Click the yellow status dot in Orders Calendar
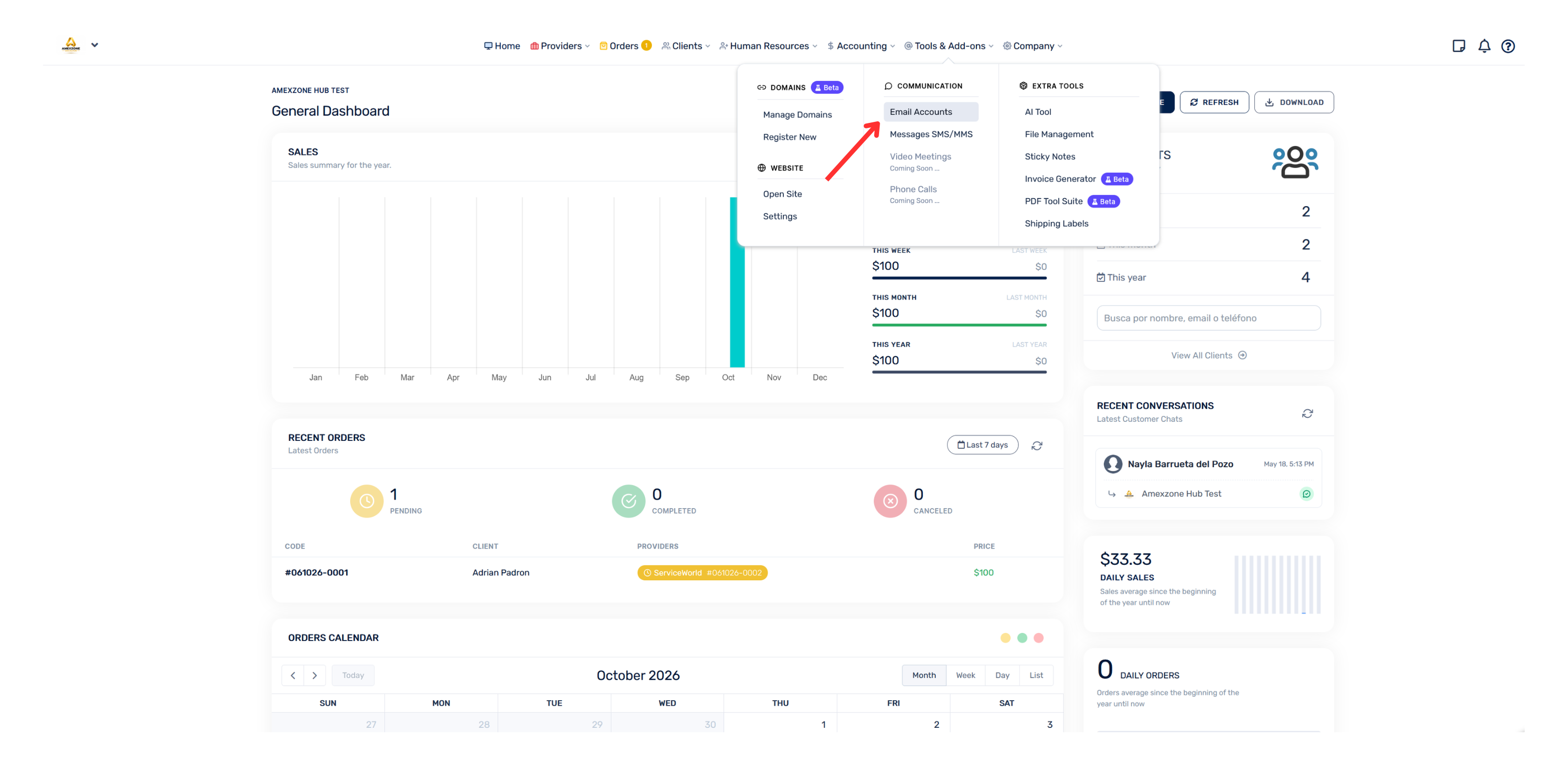 click(x=1005, y=638)
